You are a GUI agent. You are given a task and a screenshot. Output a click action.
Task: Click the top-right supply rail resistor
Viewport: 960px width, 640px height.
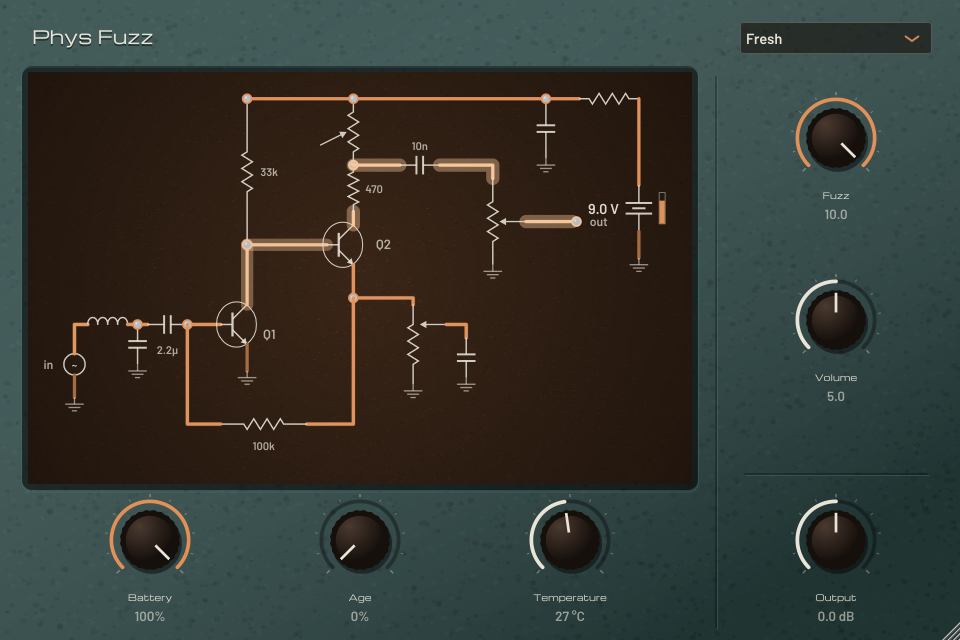tap(609, 98)
